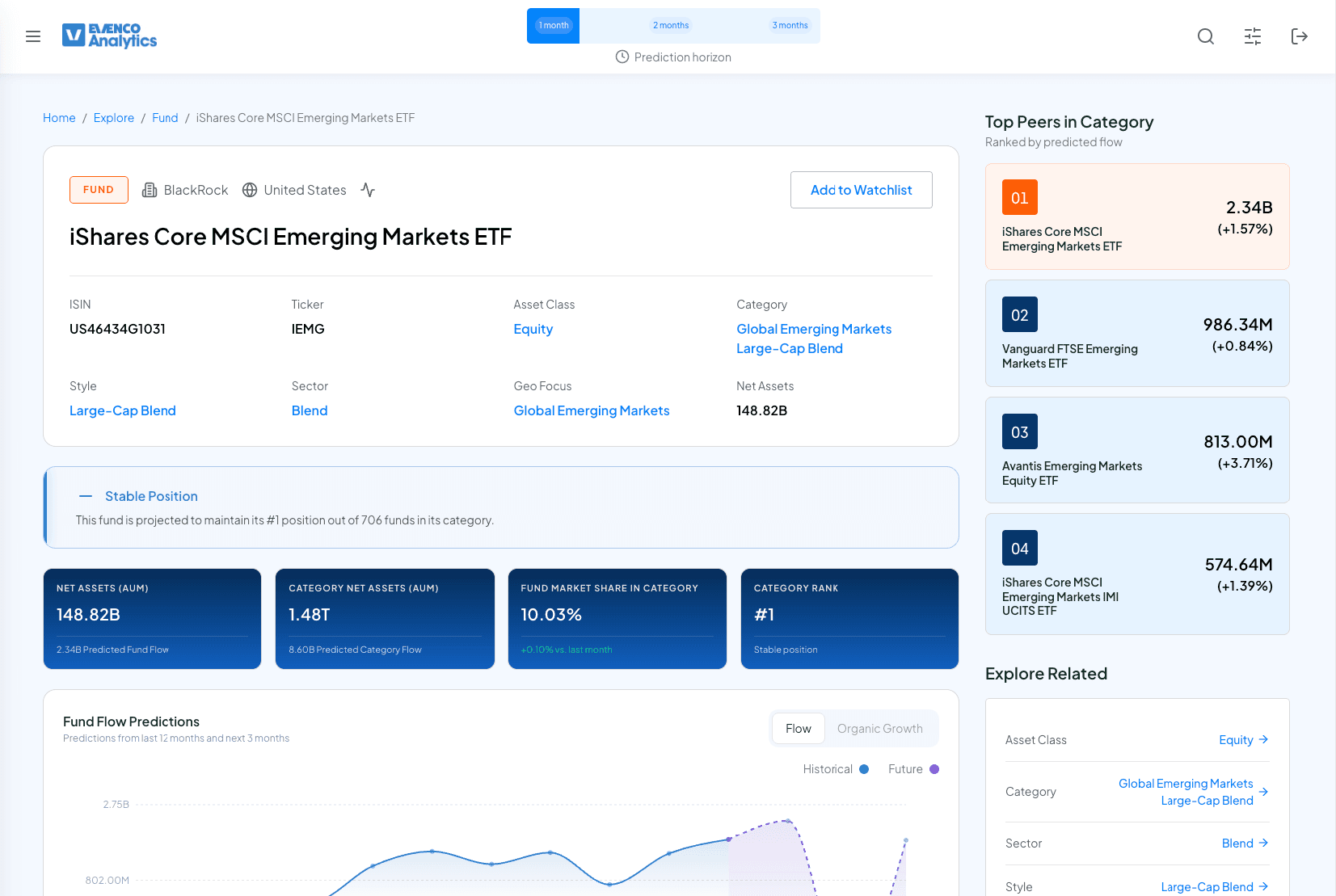This screenshot has height=896, width=1336.
Task: Toggle the Future series legend dot
Action: (934, 769)
